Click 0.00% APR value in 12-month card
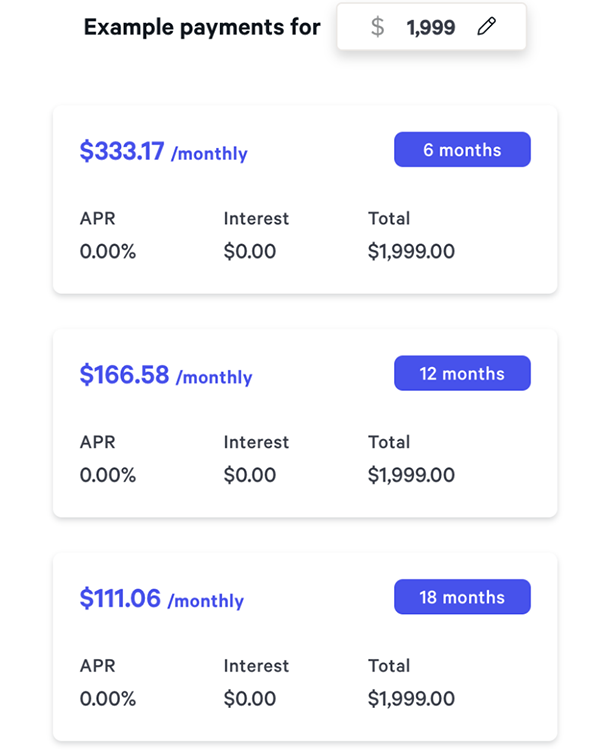The image size is (608, 754). pos(108,475)
